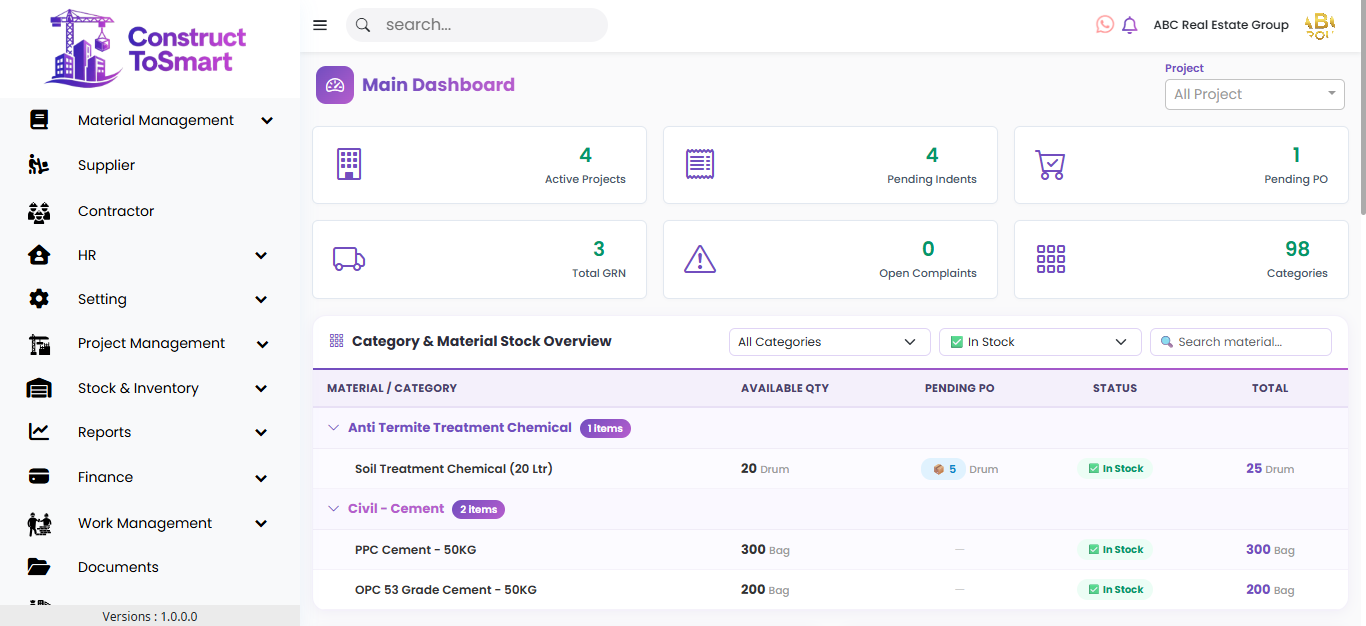Screen dimensions: 1366x626
Task: Click the 1 Items badge
Action: [x=605, y=428]
